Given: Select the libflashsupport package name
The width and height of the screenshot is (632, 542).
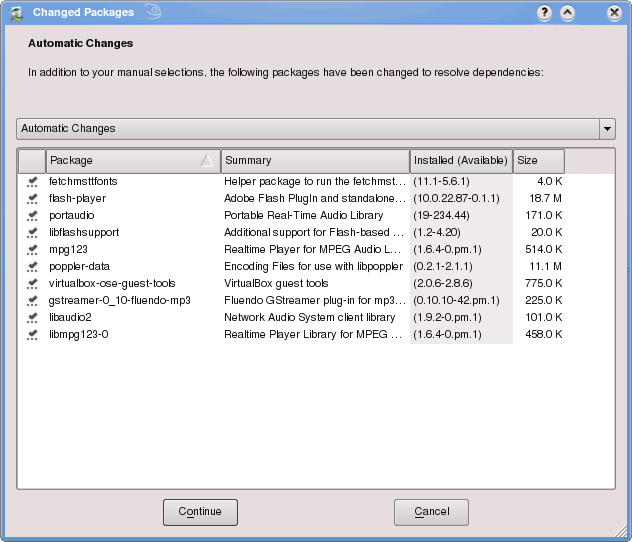Looking at the screenshot, I should pyautogui.click(x=84, y=233).
